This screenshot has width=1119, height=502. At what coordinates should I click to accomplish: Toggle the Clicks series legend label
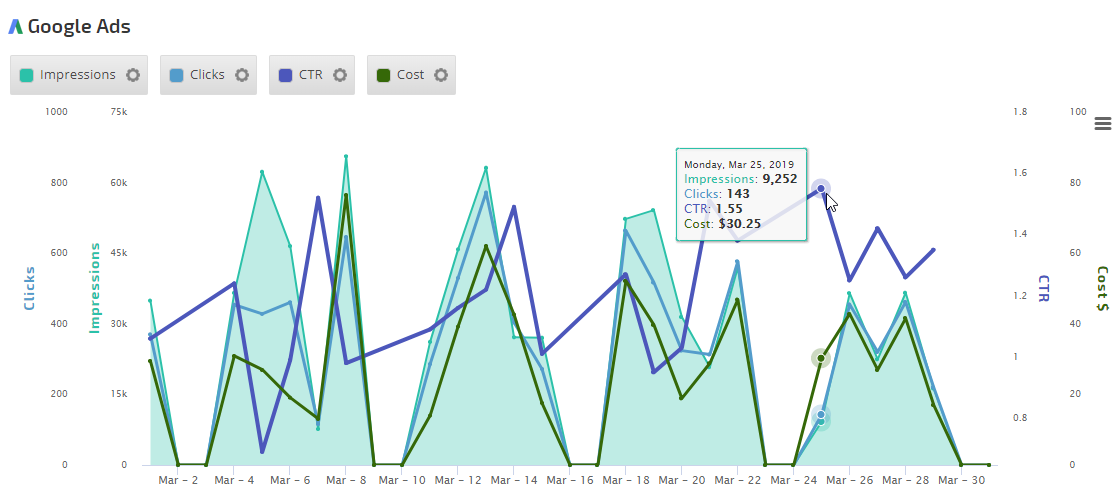pos(207,75)
